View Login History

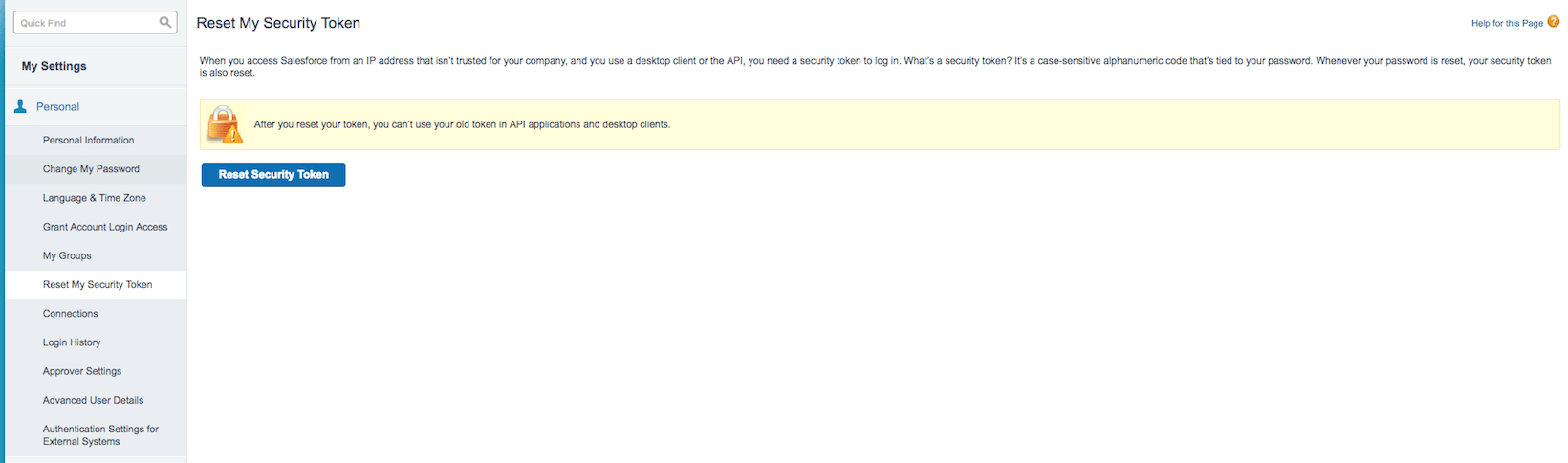pyautogui.click(x=72, y=342)
